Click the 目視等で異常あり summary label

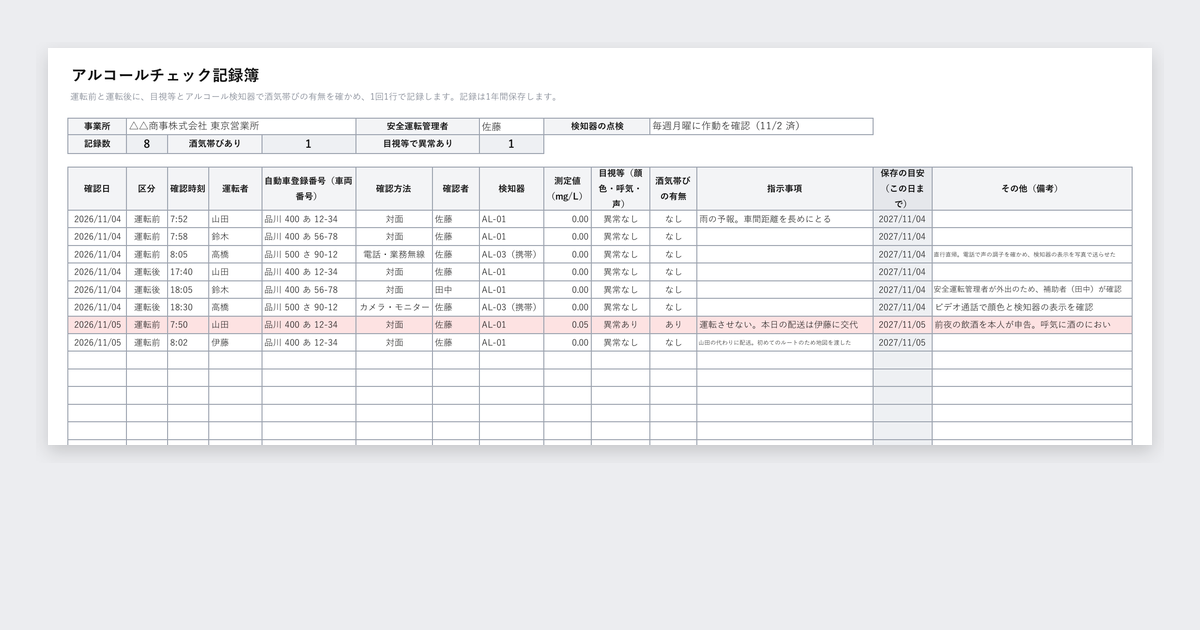(x=418, y=144)
